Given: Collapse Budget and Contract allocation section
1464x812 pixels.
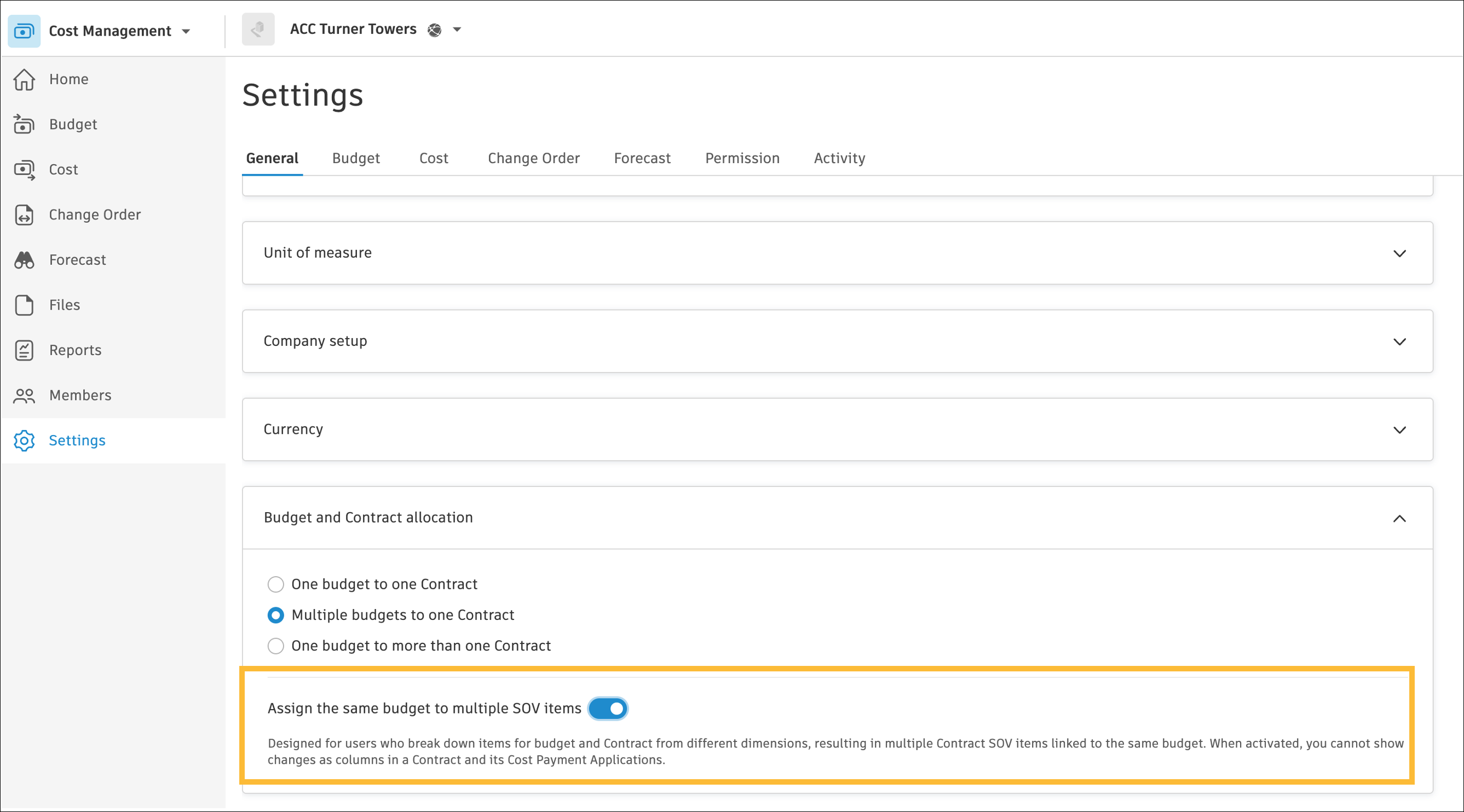Looking at the screenshot, I should point(1399,518).
